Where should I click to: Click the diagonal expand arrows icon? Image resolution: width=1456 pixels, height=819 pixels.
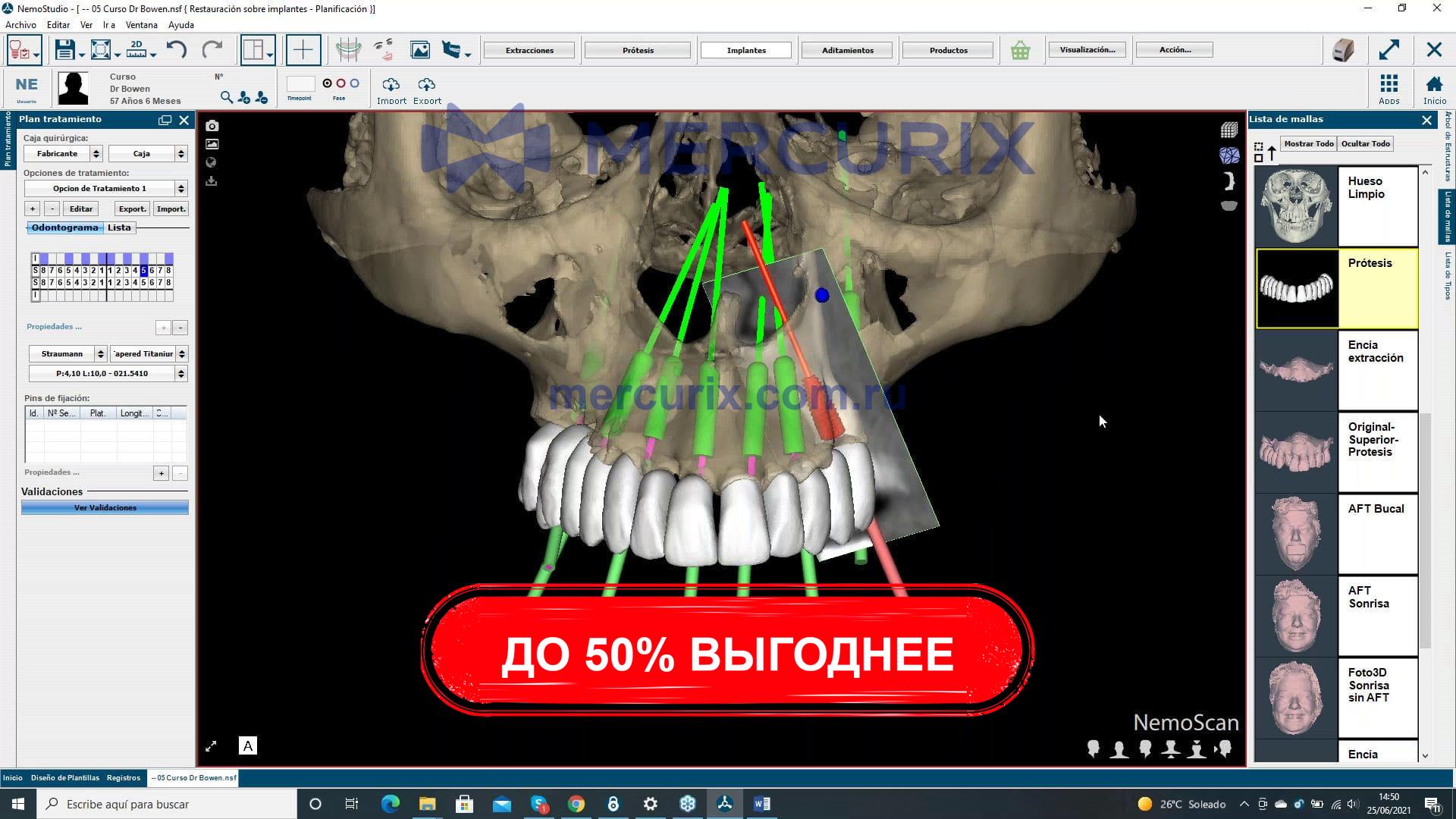click(1389, 50)
